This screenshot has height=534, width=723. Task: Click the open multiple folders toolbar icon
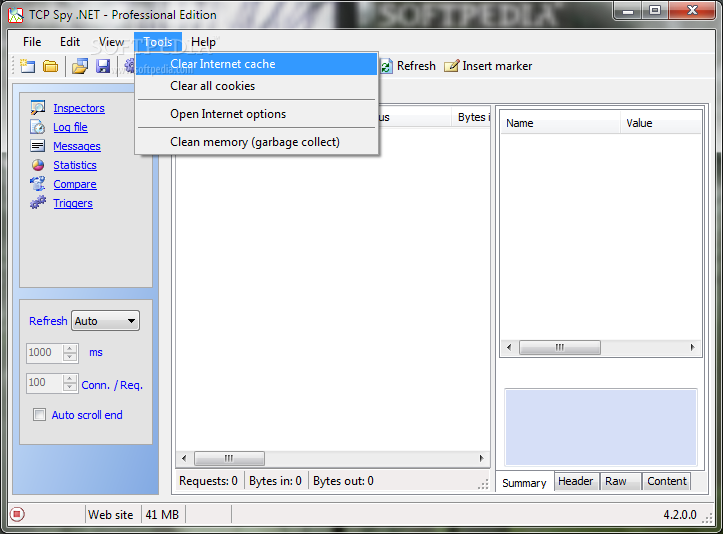pos(80,66)
